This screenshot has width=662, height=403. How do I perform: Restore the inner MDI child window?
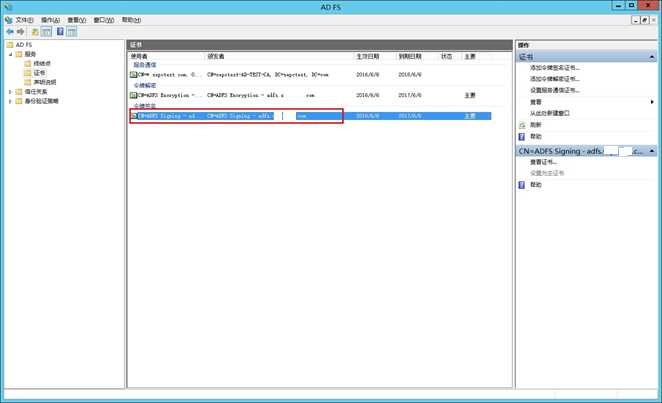[644, 20]
